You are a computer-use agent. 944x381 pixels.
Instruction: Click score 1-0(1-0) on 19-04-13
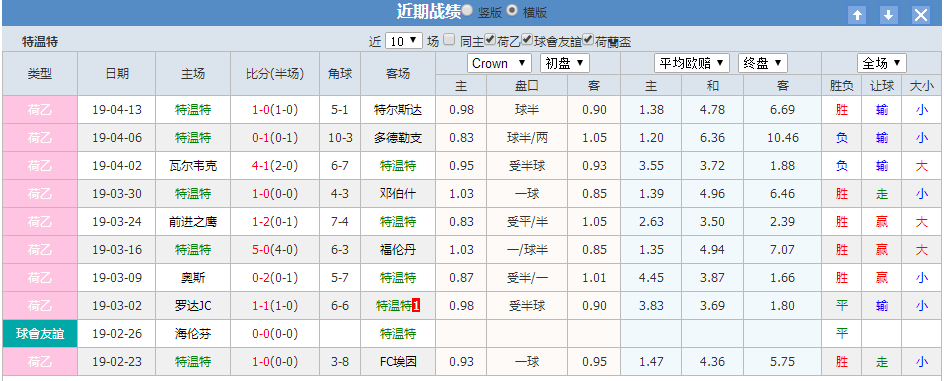[x=275, y=110]
